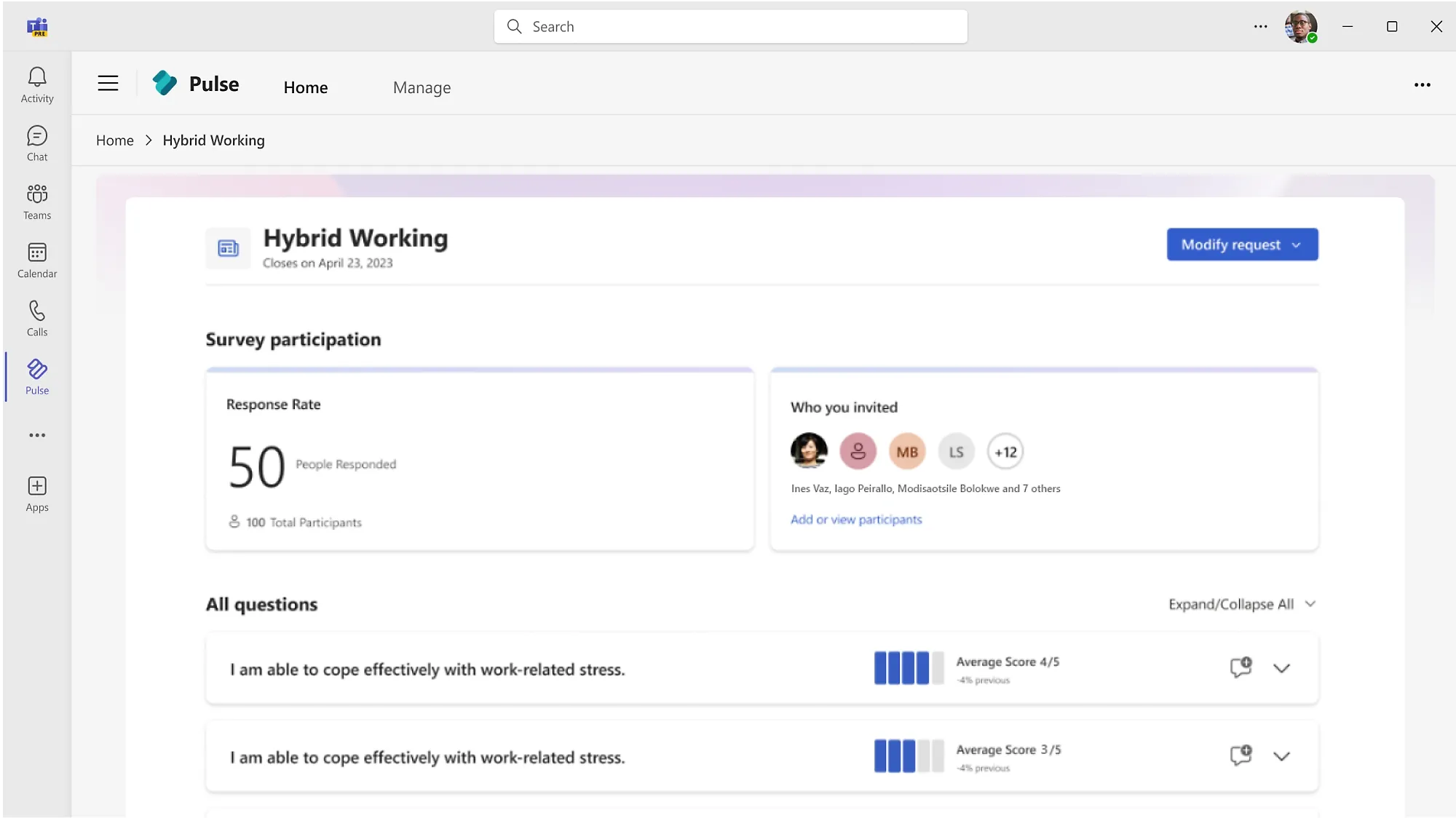Switch to the Manage tab
This screenshot has width=1456, height=818.
click(422, 87)
